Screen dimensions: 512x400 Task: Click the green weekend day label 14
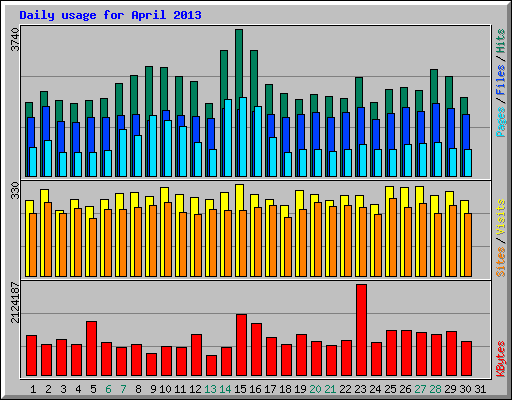[225, 389]
